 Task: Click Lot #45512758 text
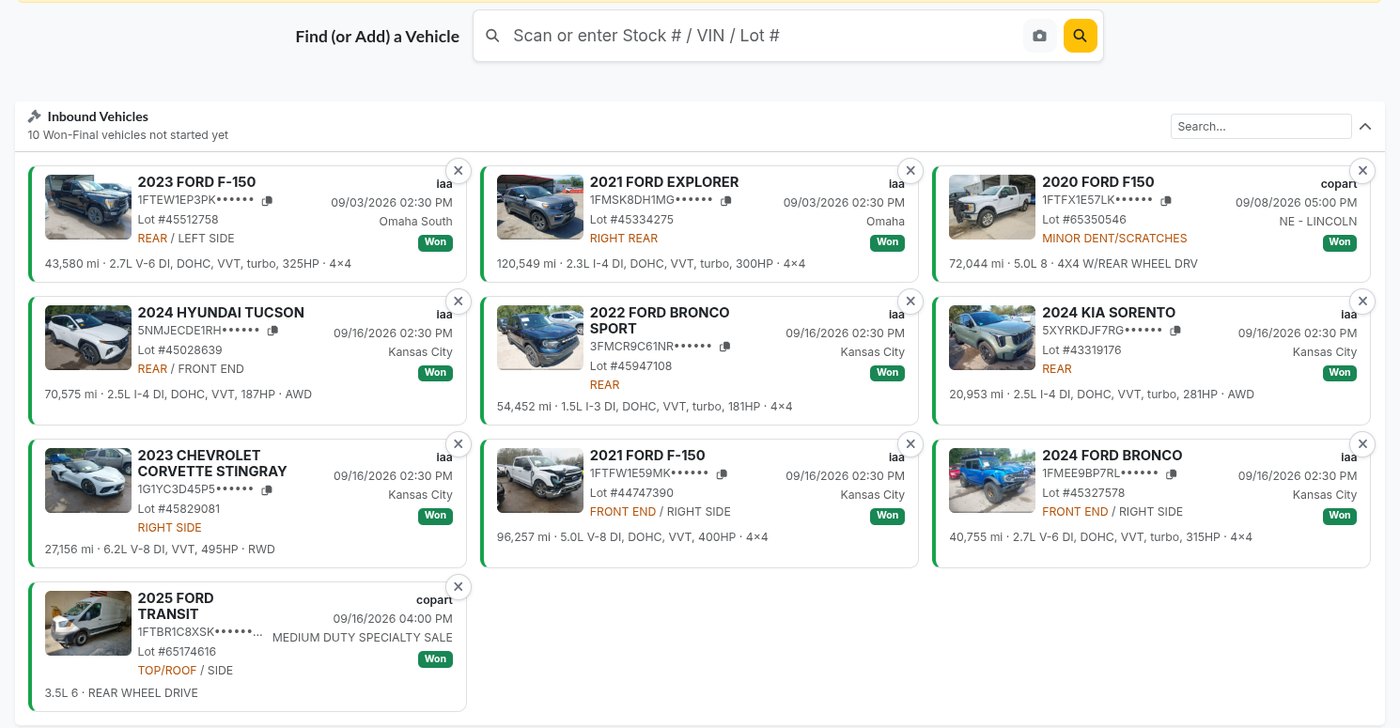[x=178, y=220]
